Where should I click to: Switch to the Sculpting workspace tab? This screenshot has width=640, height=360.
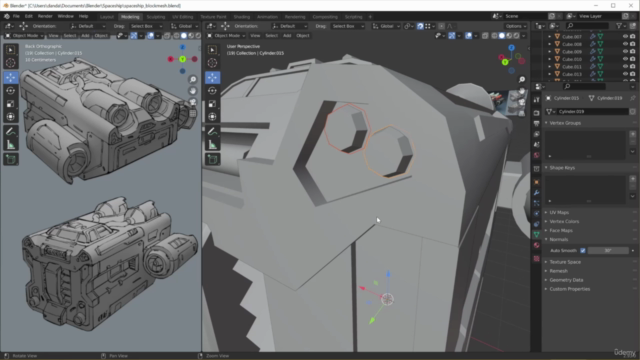coord(156,17)
